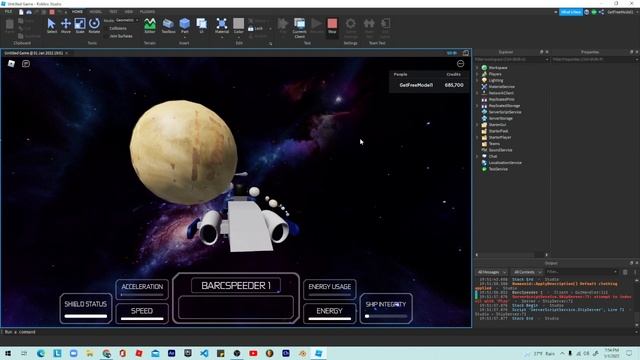This screenshot has height=360, width=640.
Task: Click the Lock tool
Action: coord(256,29)
